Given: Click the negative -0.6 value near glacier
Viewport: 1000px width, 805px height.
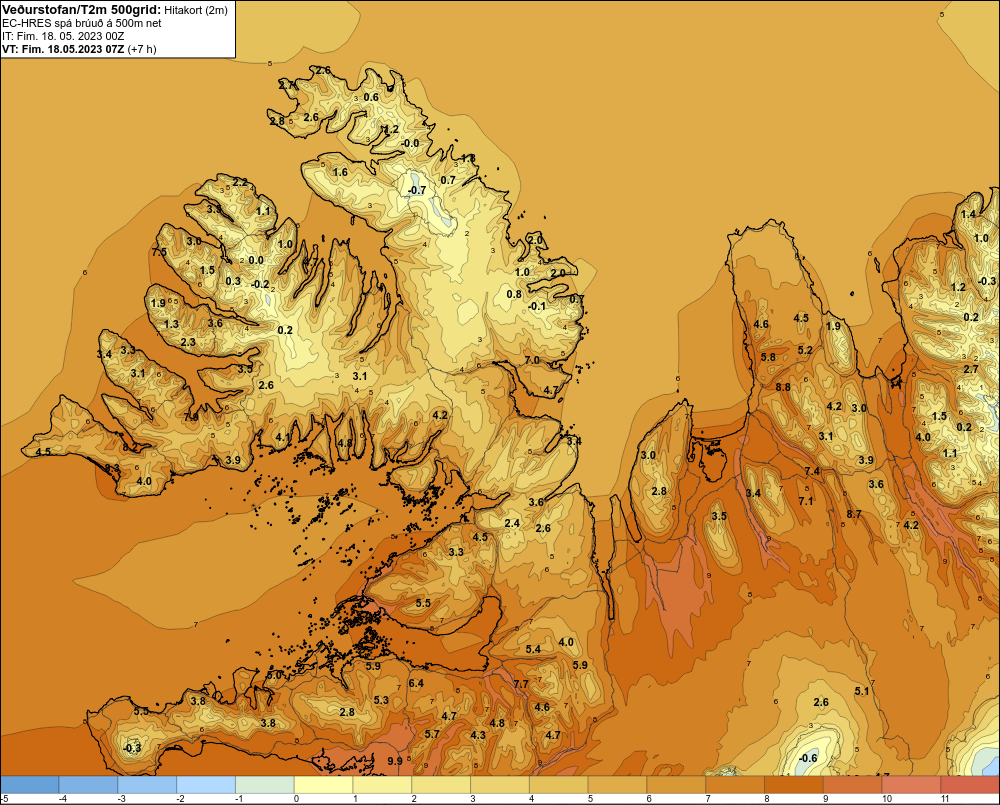Looking at the screenshot, I should point(807,758).
